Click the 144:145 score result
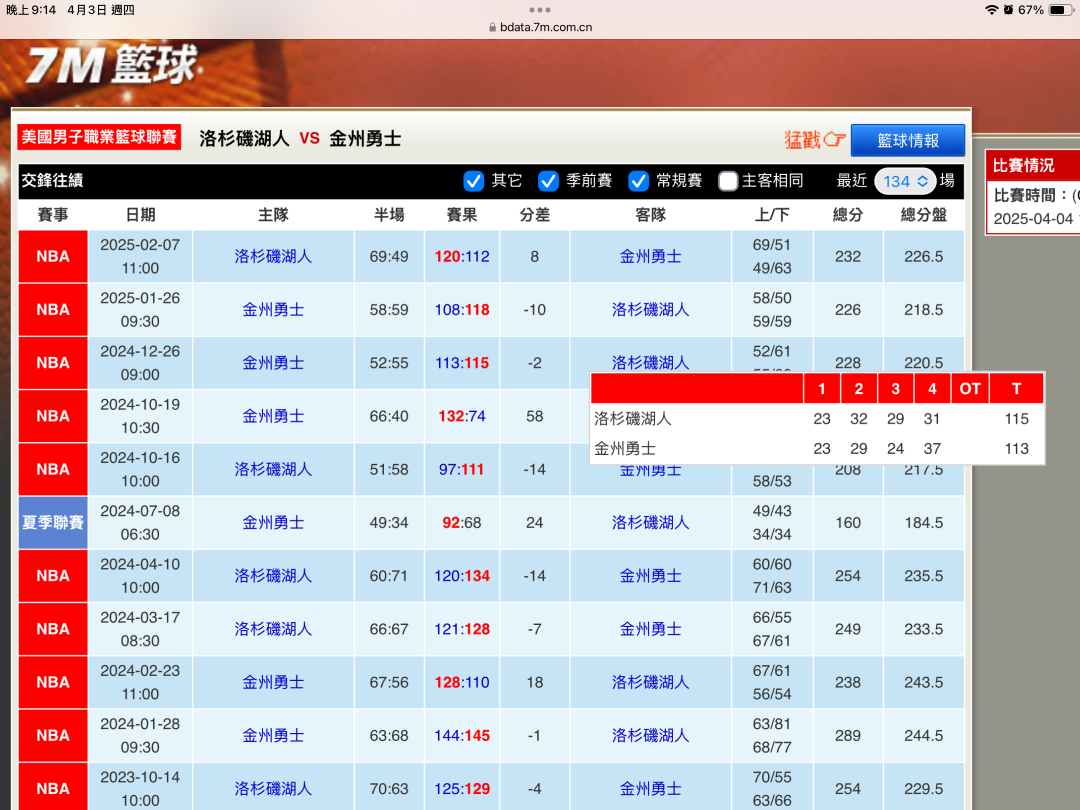This screenshot has height=810, width=1080. click(x=461, y=735)
